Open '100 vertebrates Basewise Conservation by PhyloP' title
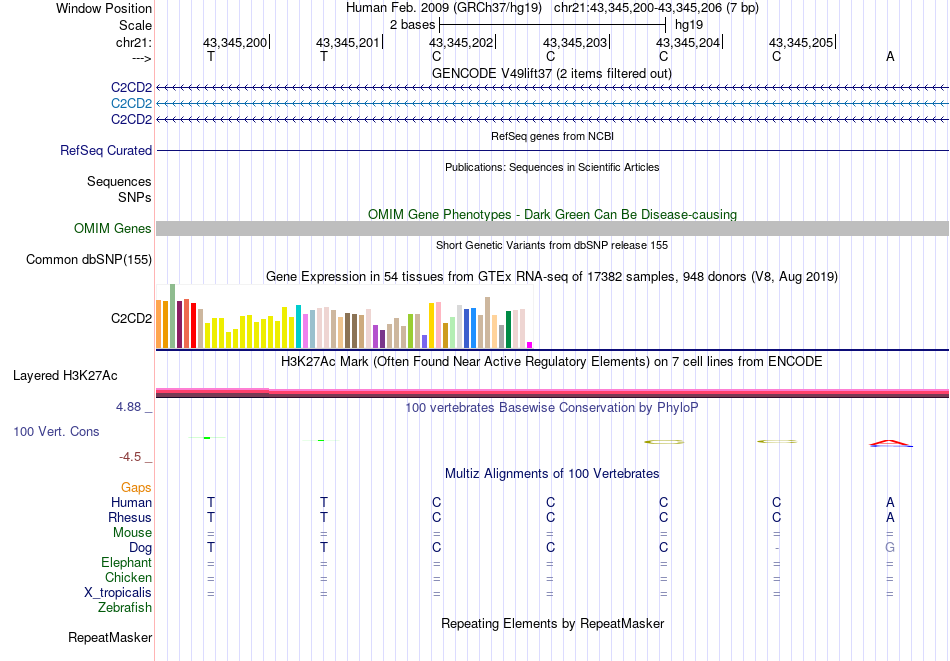Screen dimensions: 950x661 tap(552, 408)
